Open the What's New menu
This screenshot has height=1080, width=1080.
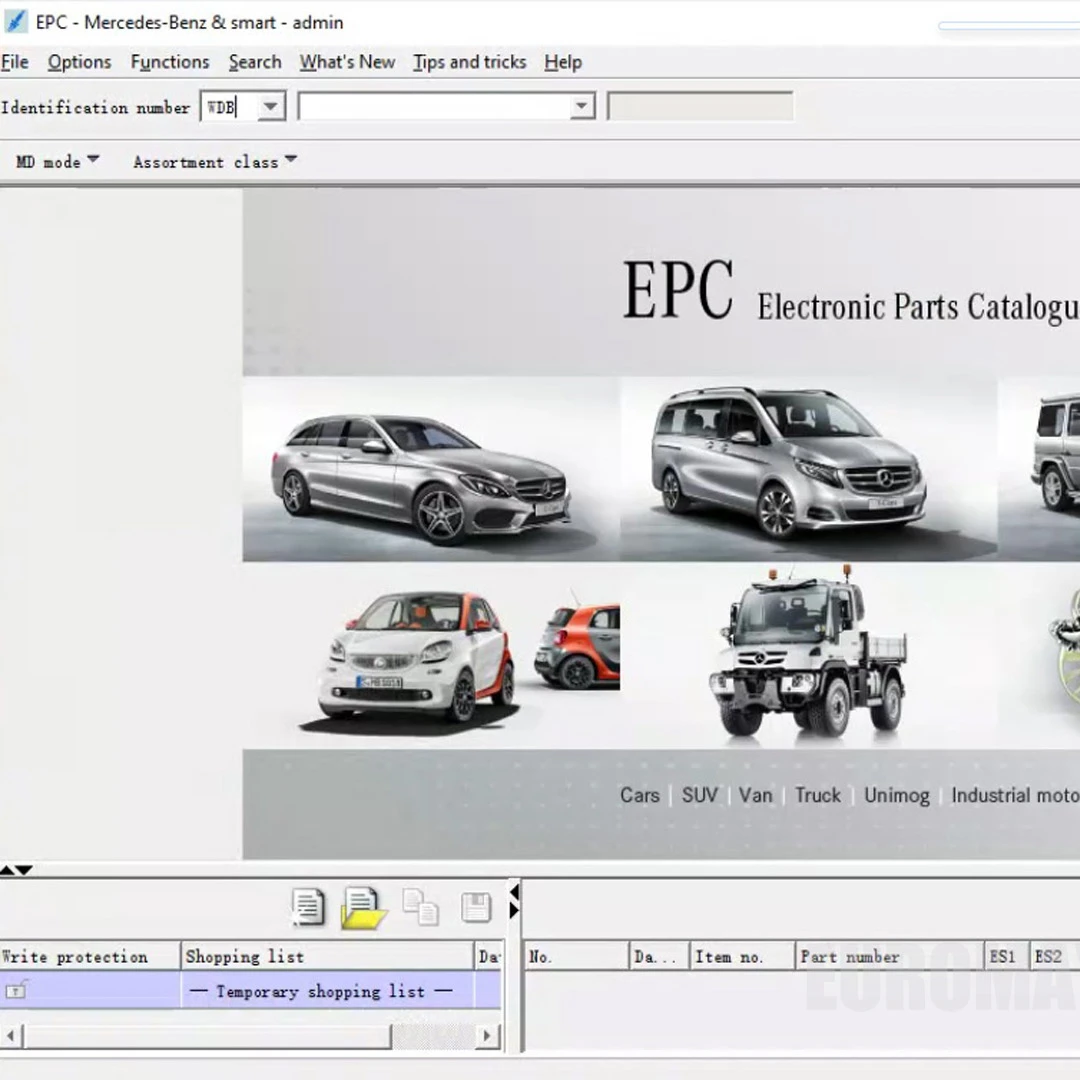pos(347,62)
